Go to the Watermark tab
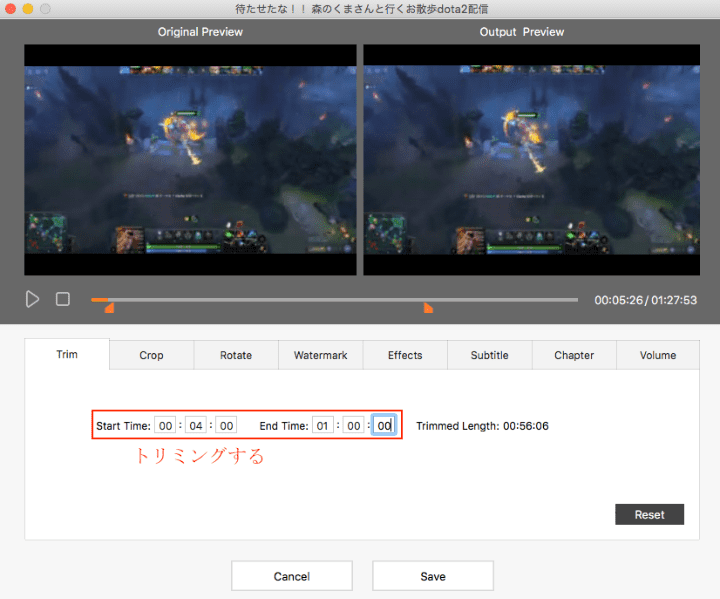This screenshot has width=720, height=599. [321, 355]
